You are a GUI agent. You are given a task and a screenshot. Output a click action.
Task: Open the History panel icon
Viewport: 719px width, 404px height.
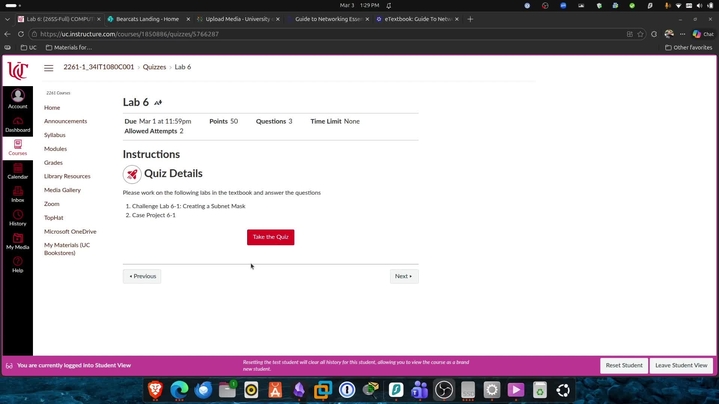[x=17, y=218]
